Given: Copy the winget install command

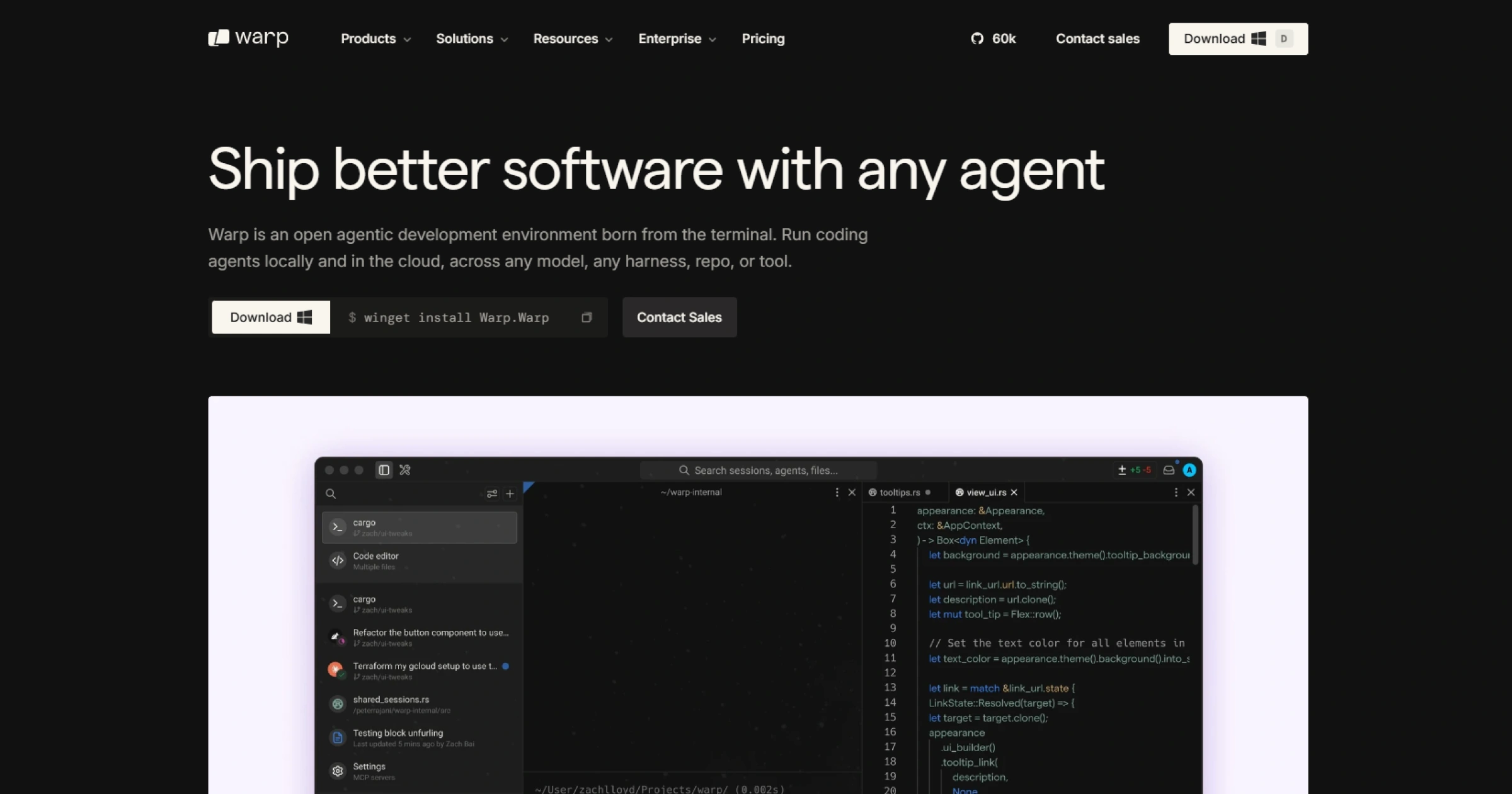Looking at the screenshot, I should pos(587,317).
